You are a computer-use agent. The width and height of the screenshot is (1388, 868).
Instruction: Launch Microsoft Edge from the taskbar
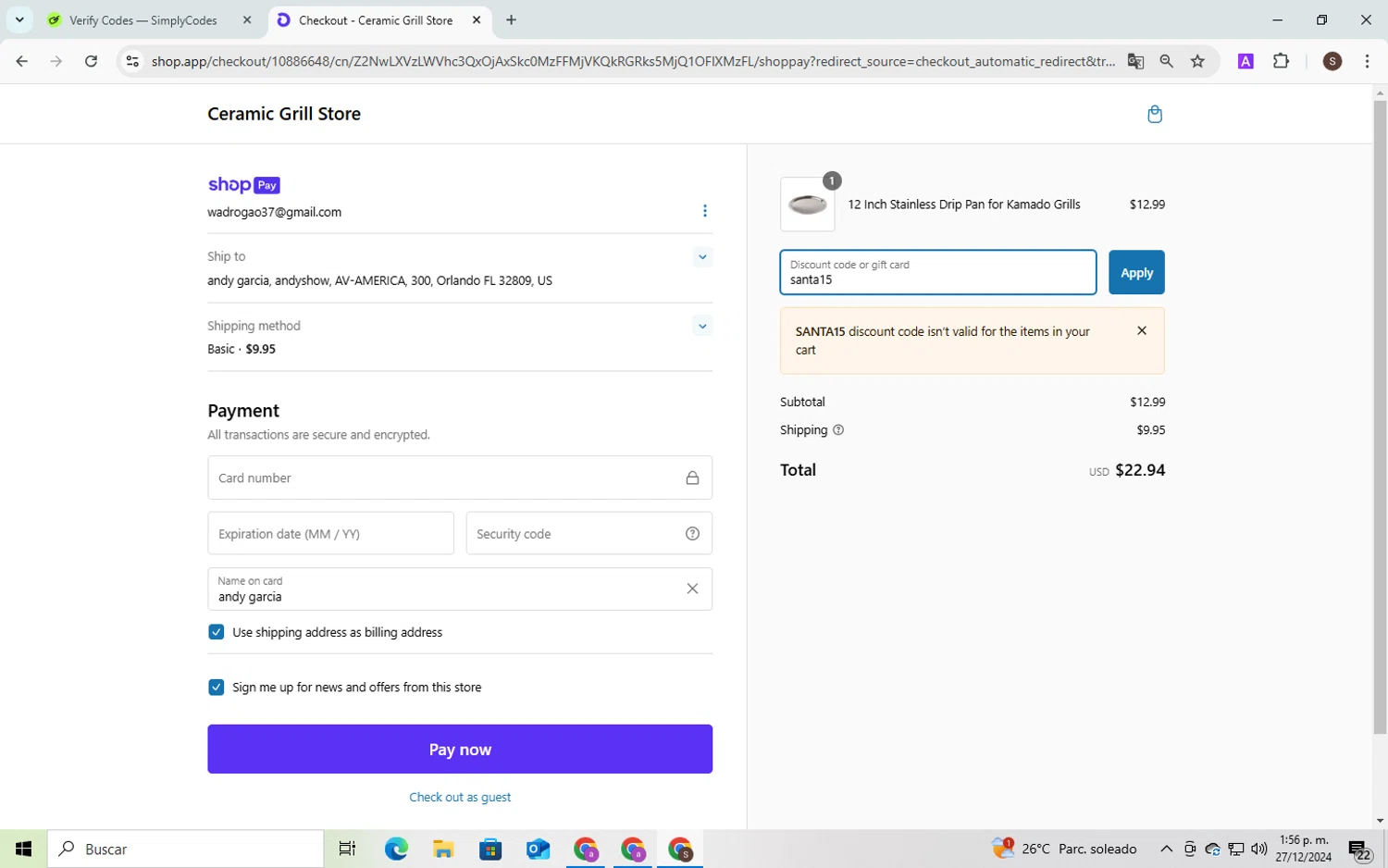[x=396, y=849]
